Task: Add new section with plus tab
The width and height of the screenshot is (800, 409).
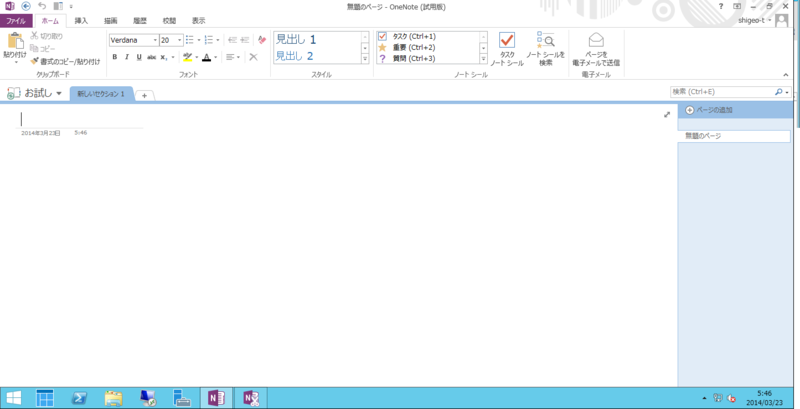Action: 144,95
